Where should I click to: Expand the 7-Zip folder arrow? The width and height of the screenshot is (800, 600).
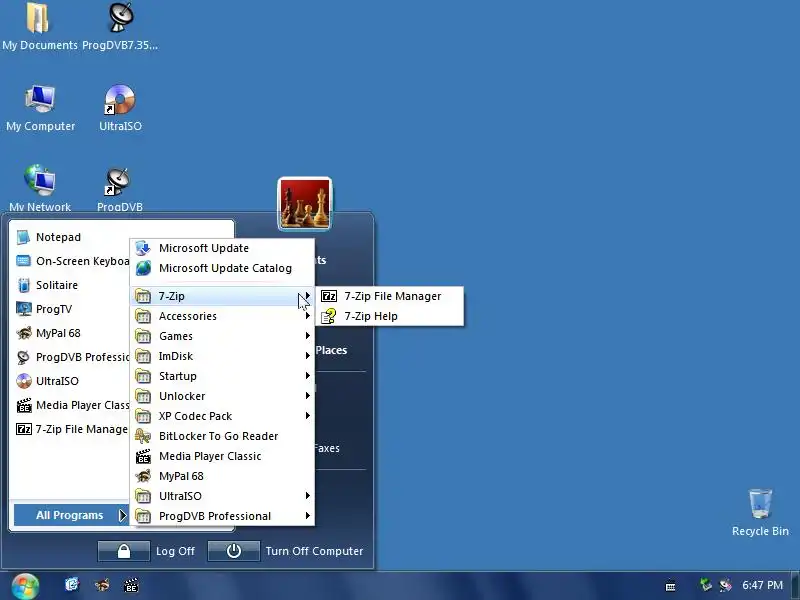(x=307, y=296)
